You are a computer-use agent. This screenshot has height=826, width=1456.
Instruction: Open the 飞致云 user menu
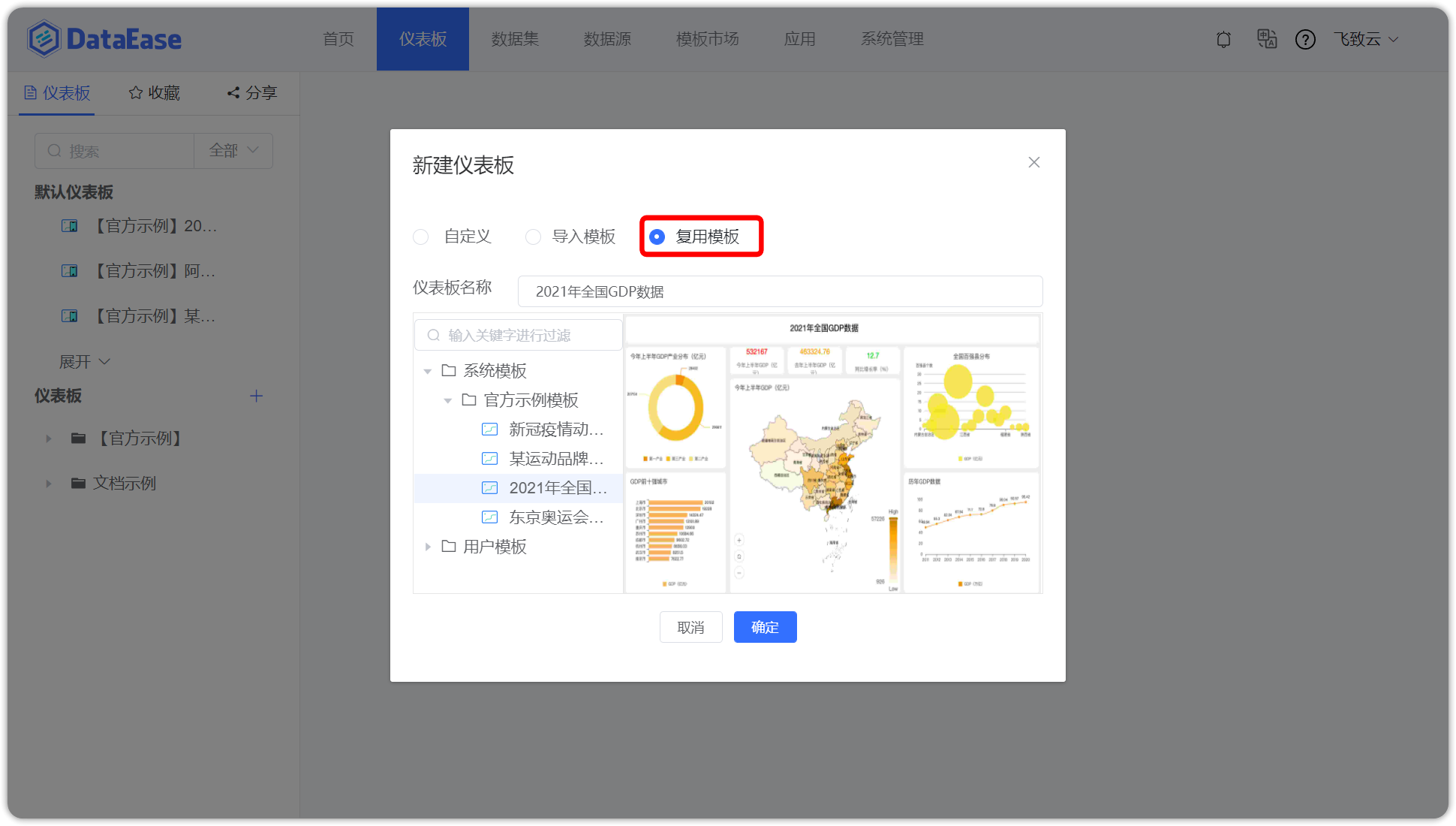[1366, 39]
